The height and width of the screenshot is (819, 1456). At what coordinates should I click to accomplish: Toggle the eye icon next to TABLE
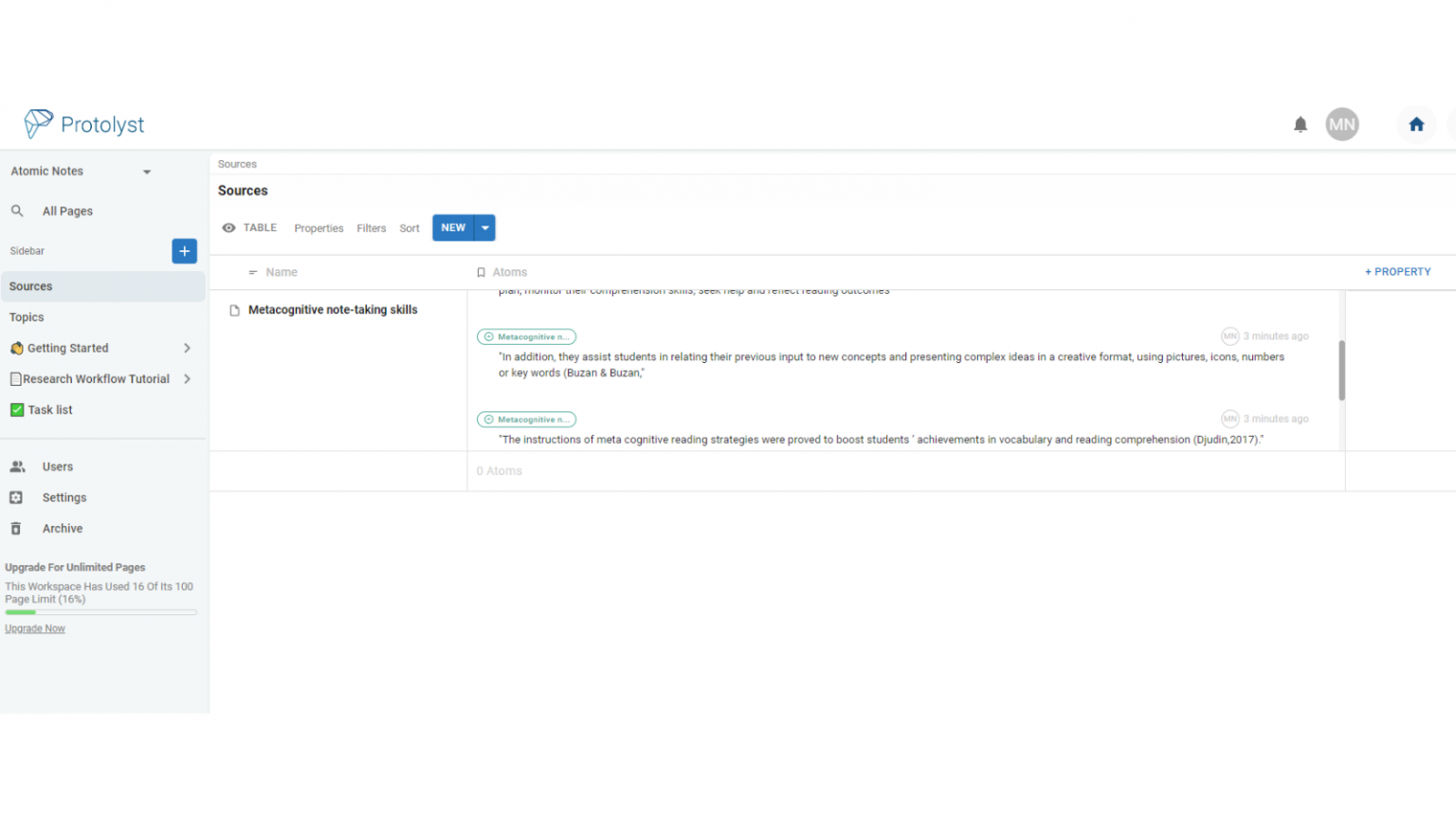[x=228, y=227]
